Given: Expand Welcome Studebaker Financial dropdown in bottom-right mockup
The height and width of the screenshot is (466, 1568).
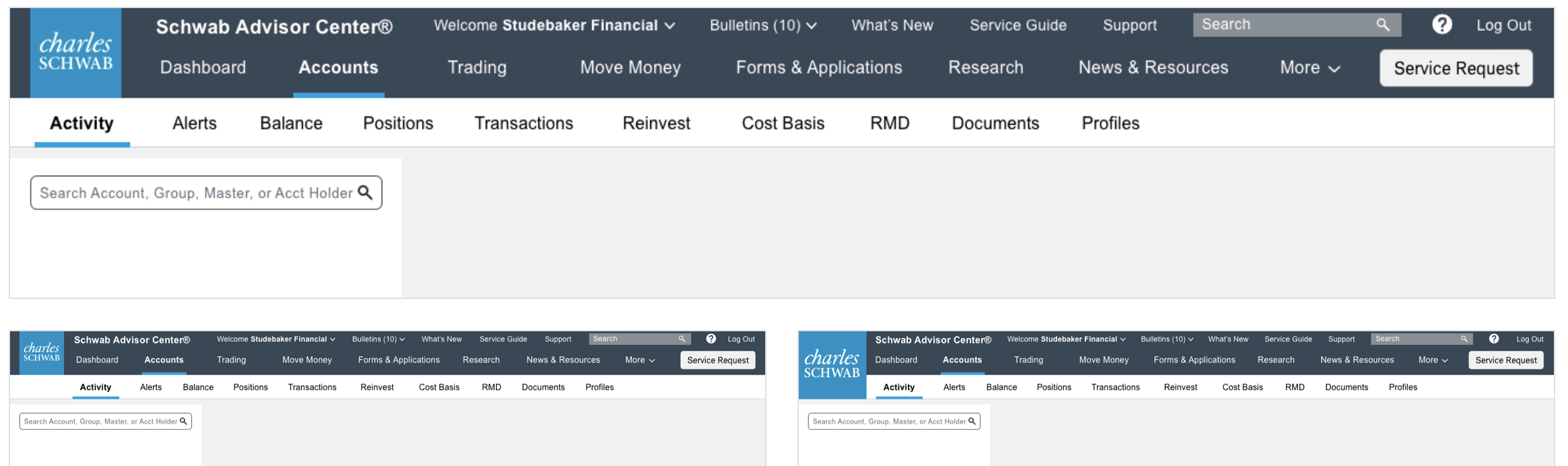Looking at the screenshot, I should point(1066,339).
